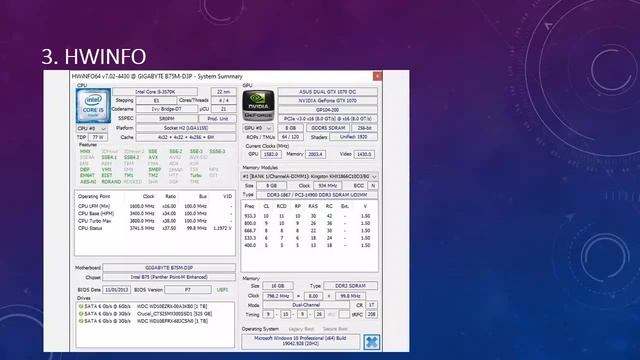Click the CPU Turbo Max row
This screenshot has height=360, width=640.
(x=155, y=221)
